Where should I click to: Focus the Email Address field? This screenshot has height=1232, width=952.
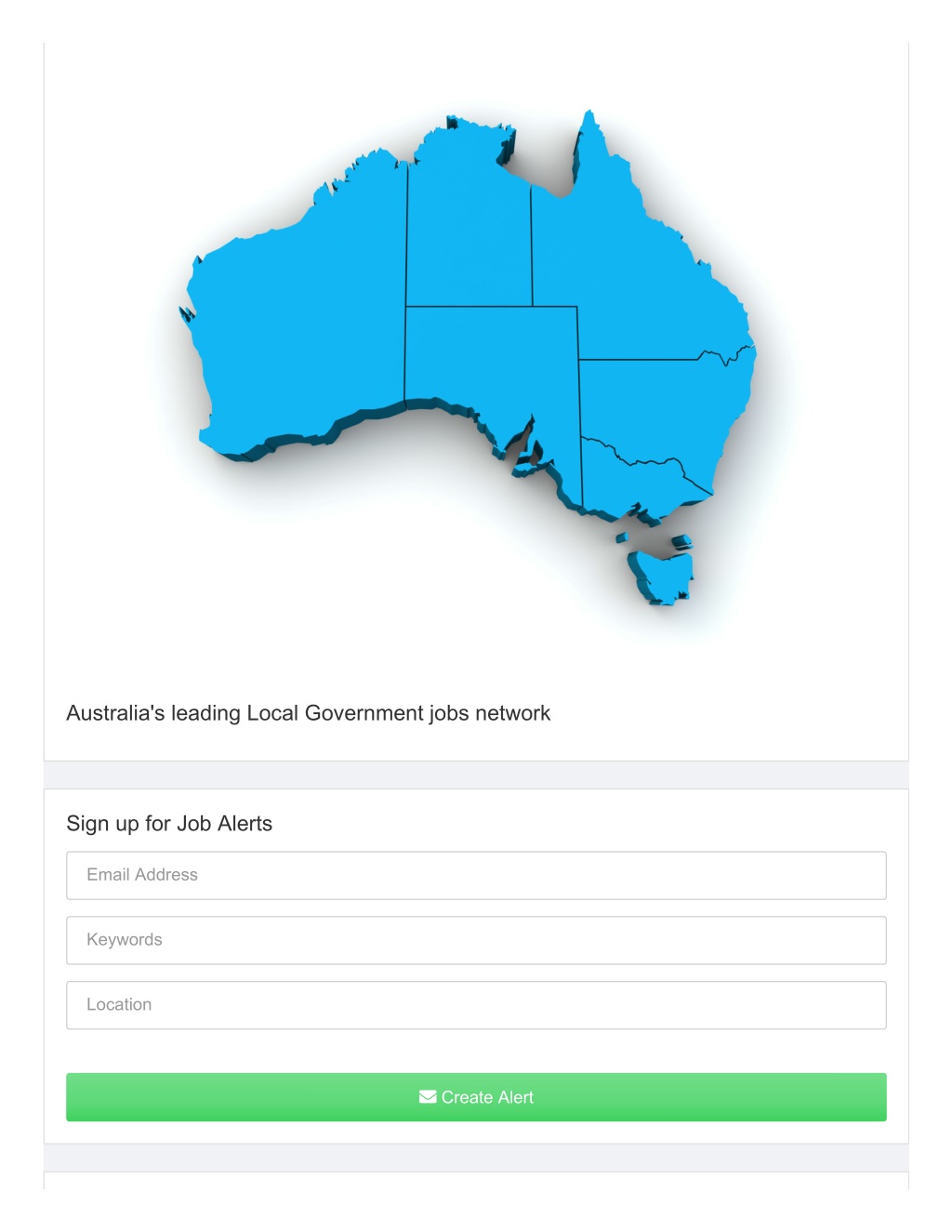click(476, 875)
